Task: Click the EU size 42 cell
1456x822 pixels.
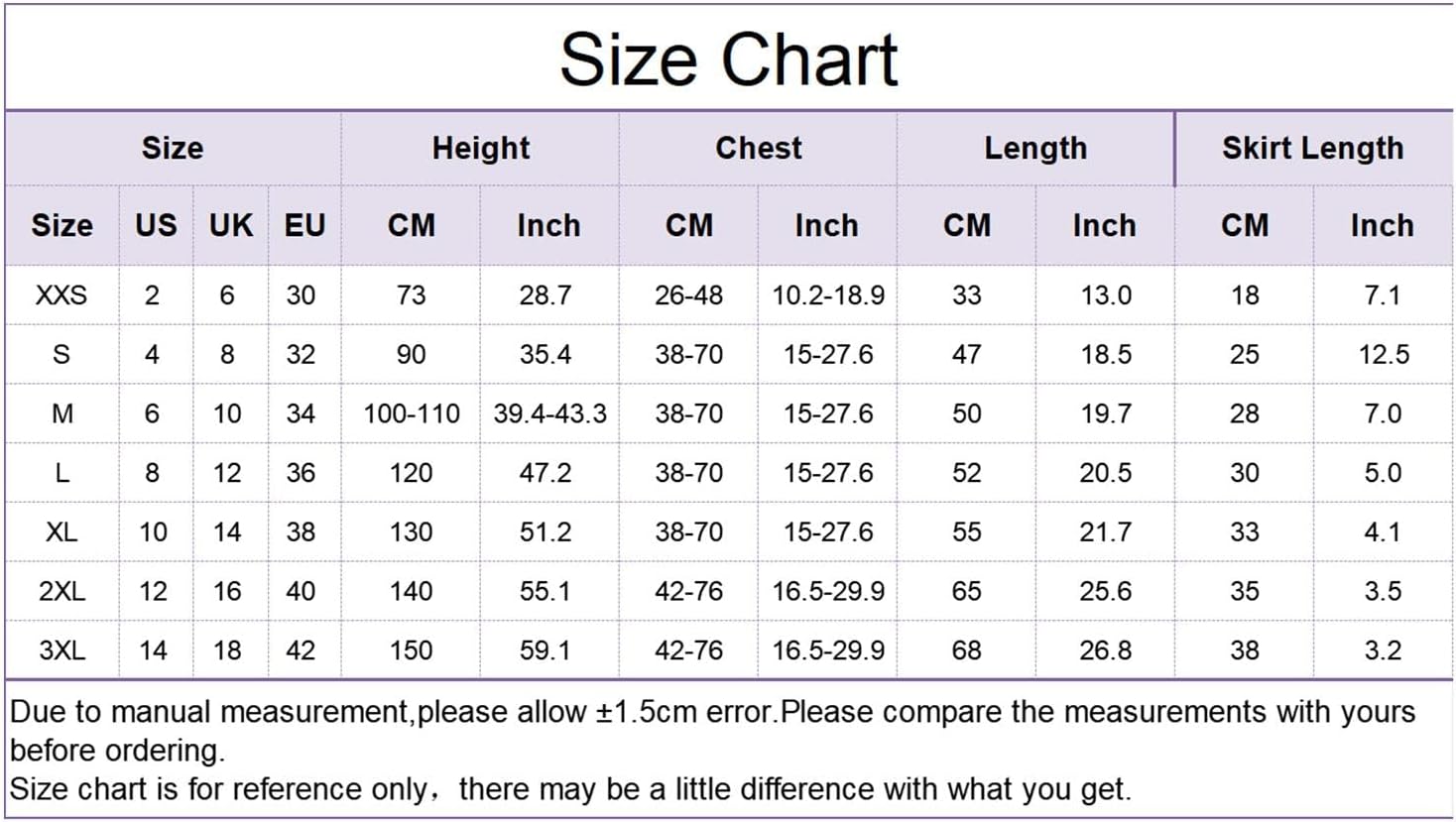Action: pyautogui.click(x=301, y=650)
